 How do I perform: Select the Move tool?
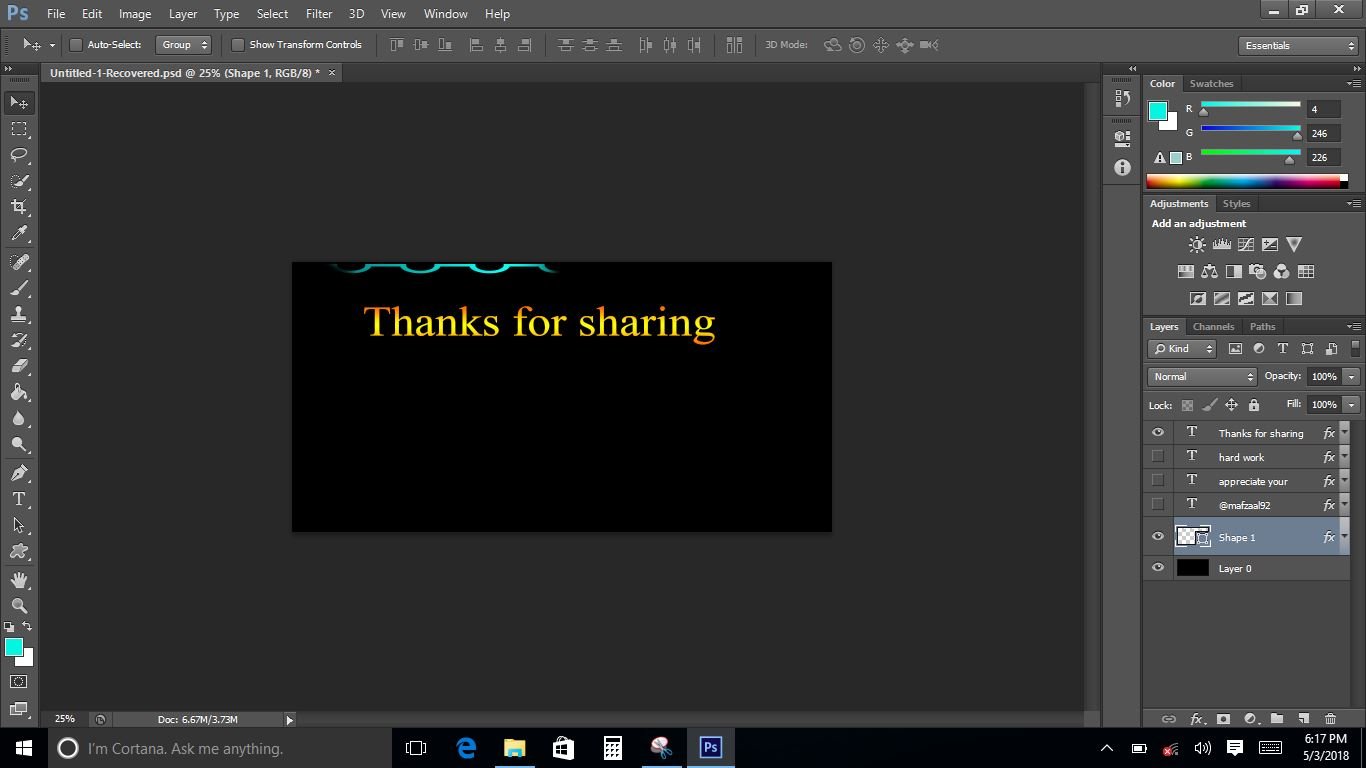tap(19, 102)
